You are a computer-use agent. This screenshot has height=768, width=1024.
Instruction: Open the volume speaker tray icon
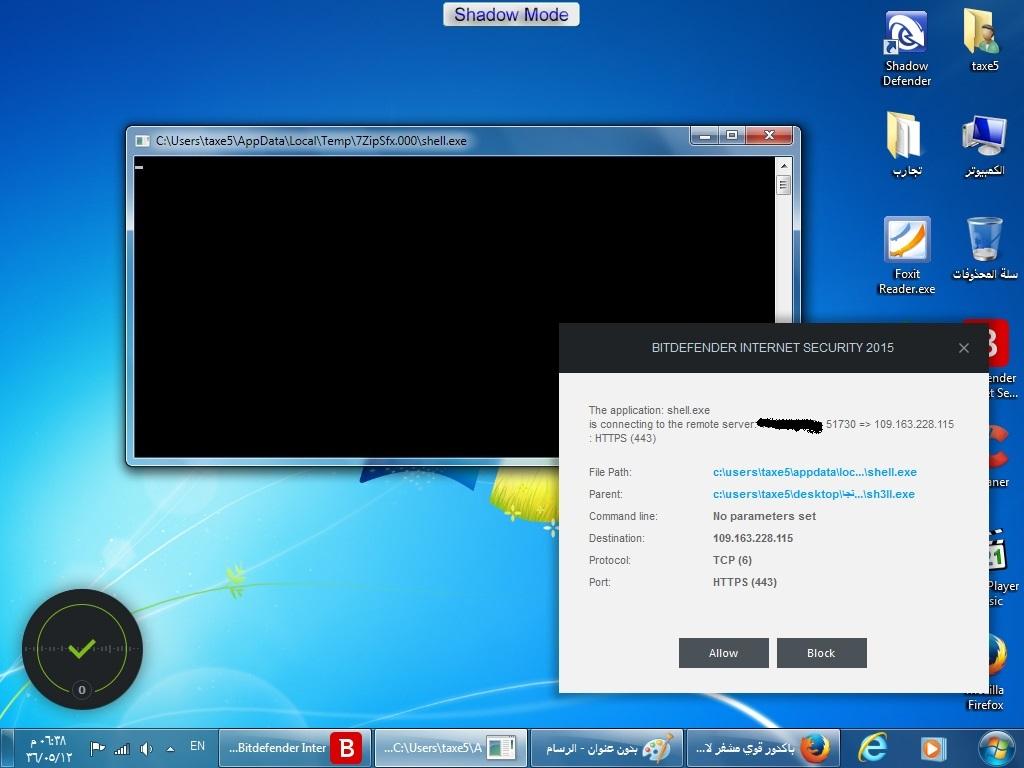[146, 749]
